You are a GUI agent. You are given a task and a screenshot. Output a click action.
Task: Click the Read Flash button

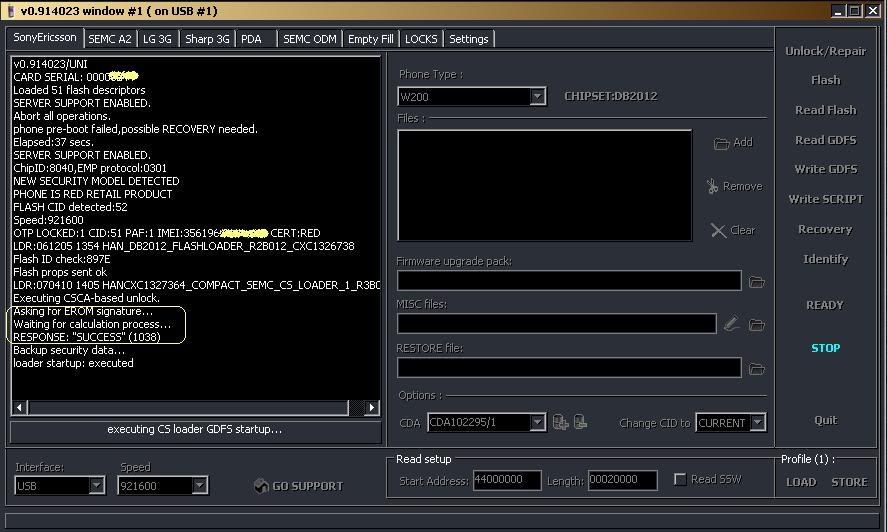tap(825, 110)
